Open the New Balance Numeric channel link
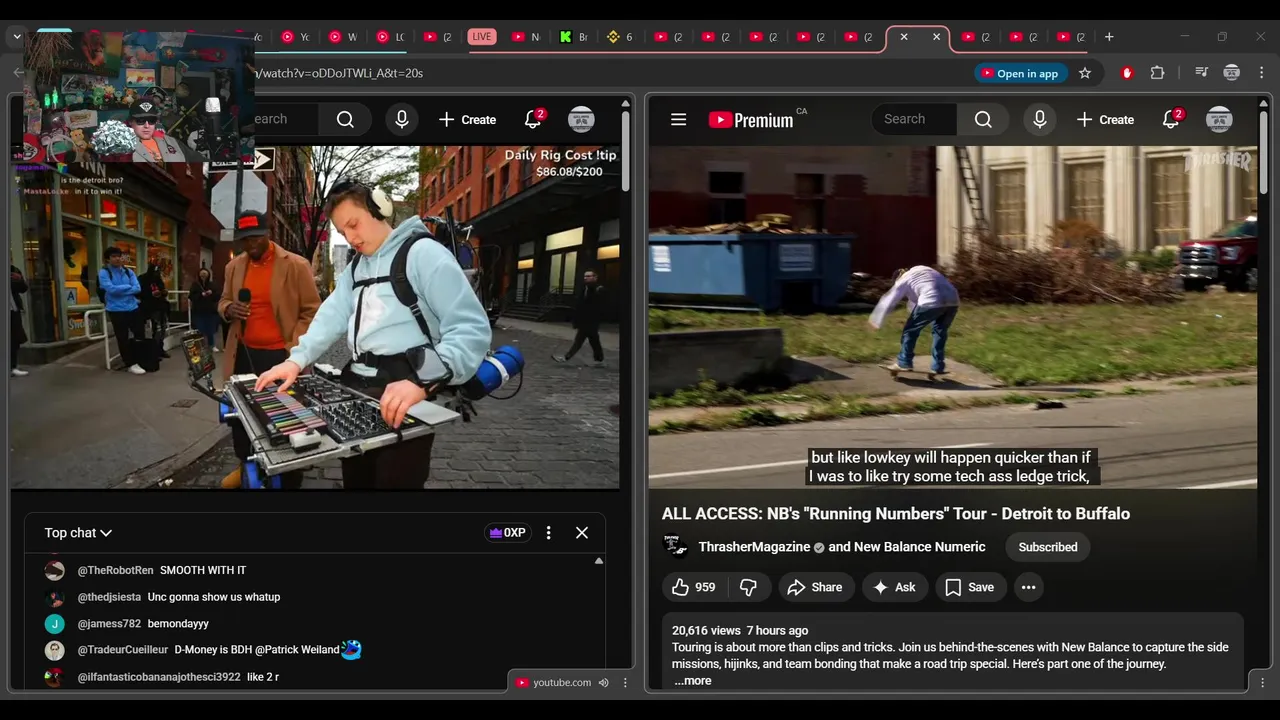The height and width of the screenshot is (720, 1280). (920, 547)
